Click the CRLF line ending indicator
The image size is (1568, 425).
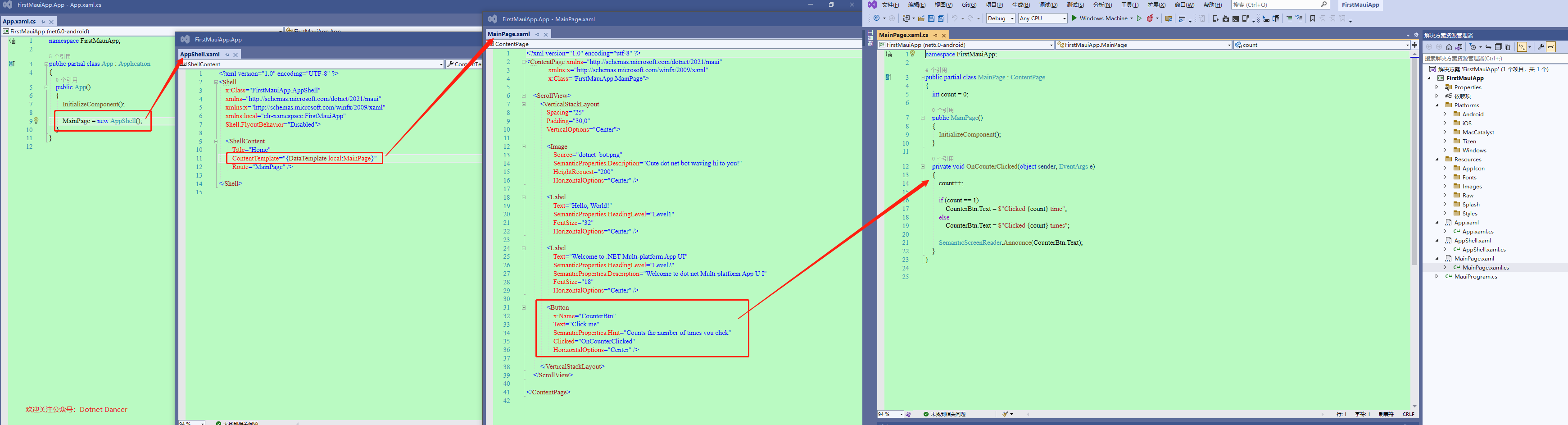(x=1409, y=414)
